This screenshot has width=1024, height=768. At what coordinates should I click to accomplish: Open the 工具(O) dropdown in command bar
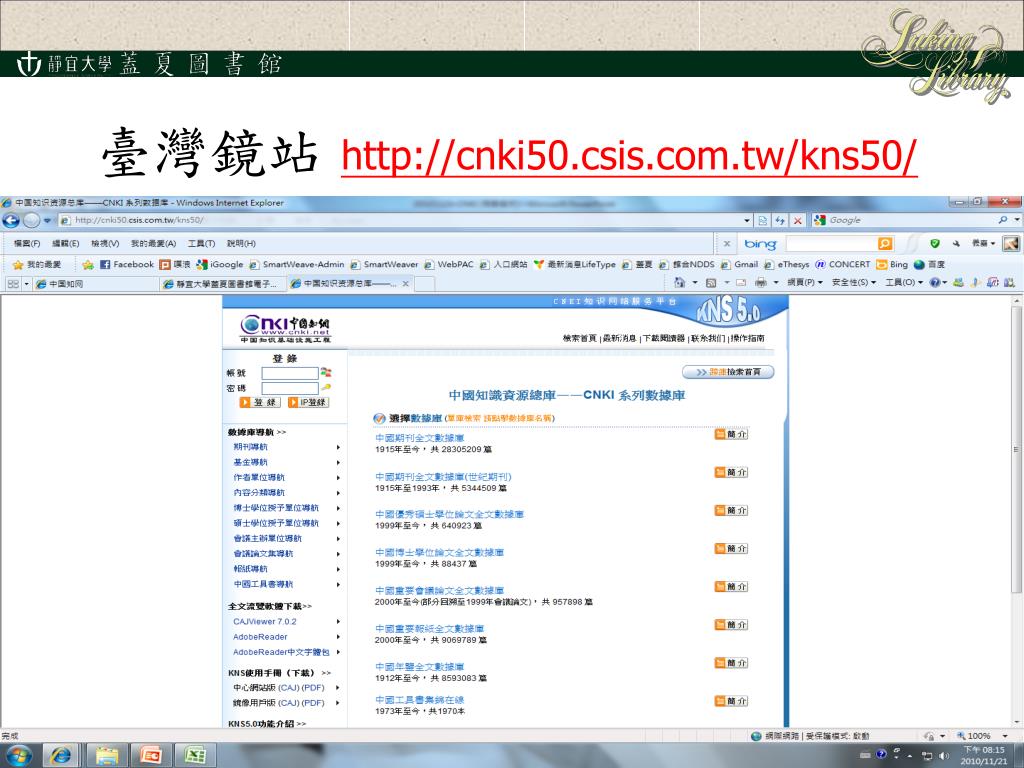[904, 282]
